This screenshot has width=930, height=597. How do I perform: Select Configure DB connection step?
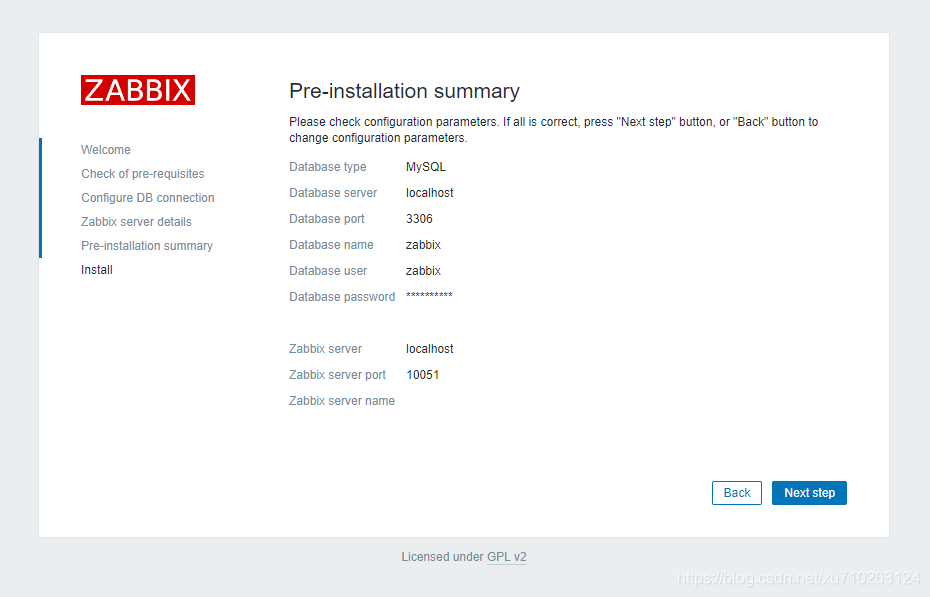point(148,198)
